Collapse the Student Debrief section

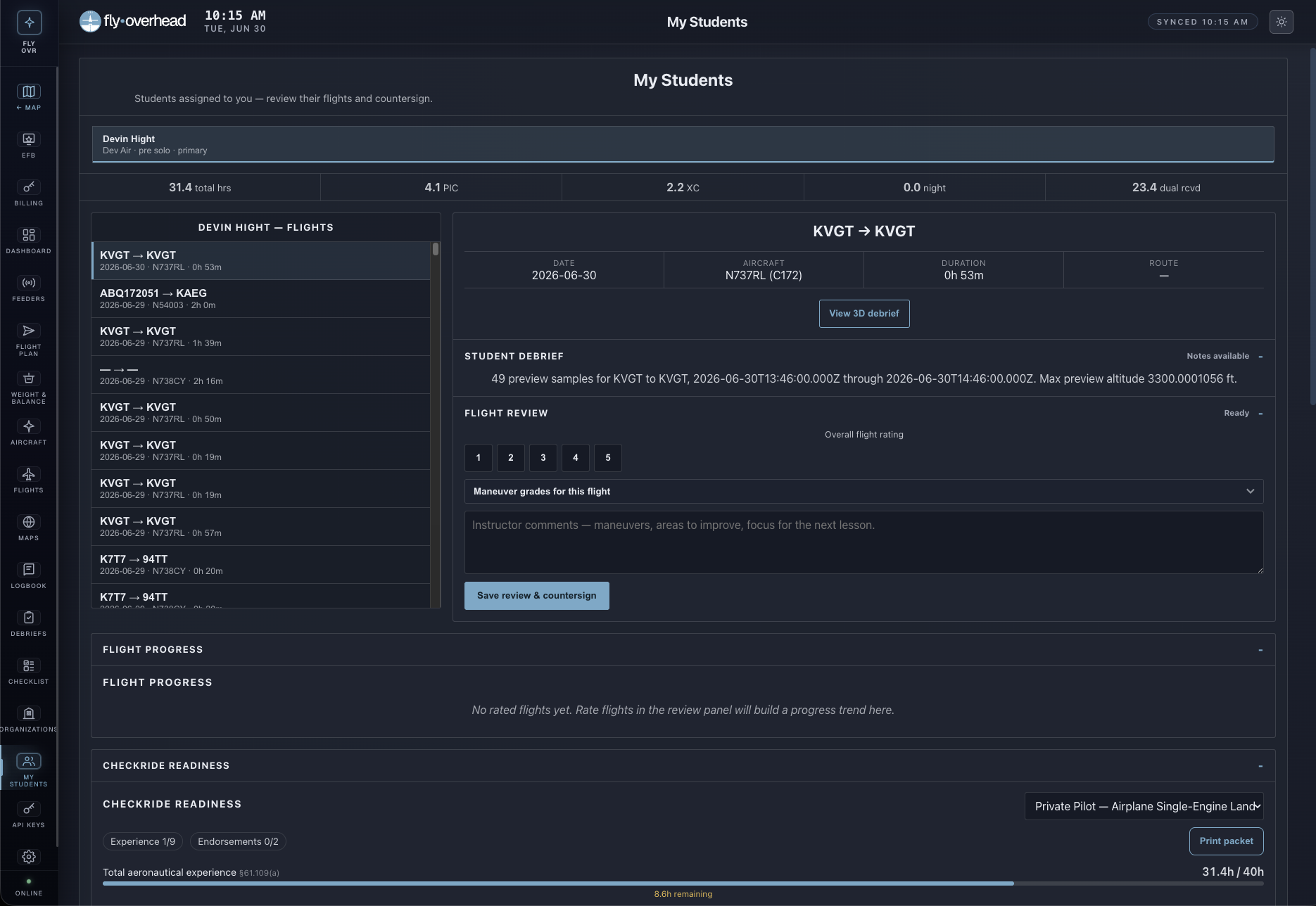click(x=1260, y=357)
